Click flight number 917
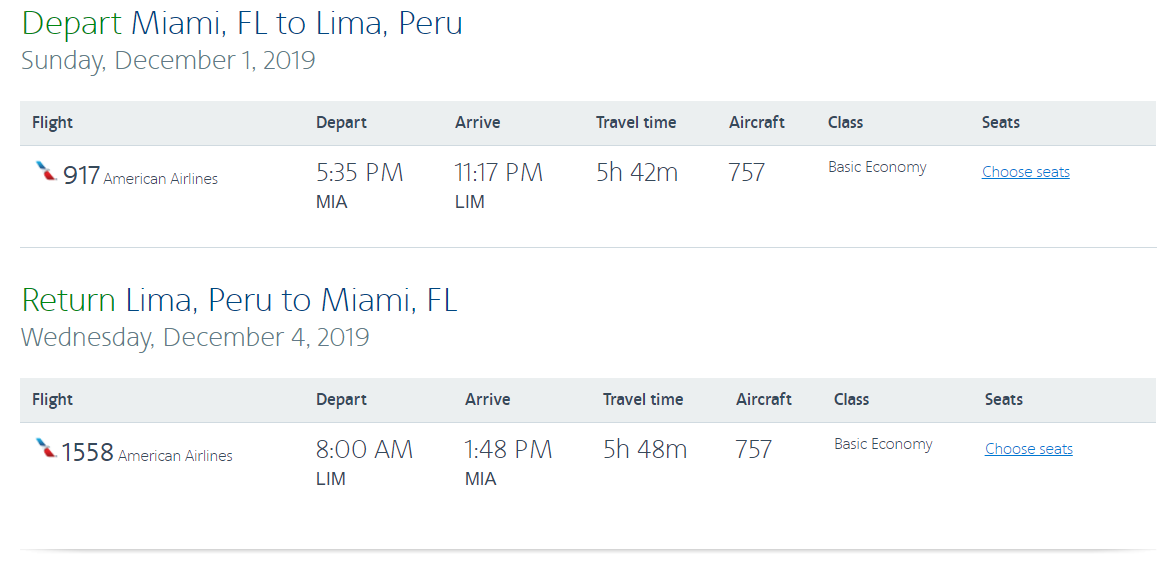1168x568 pixels. [x=81, y=176]
